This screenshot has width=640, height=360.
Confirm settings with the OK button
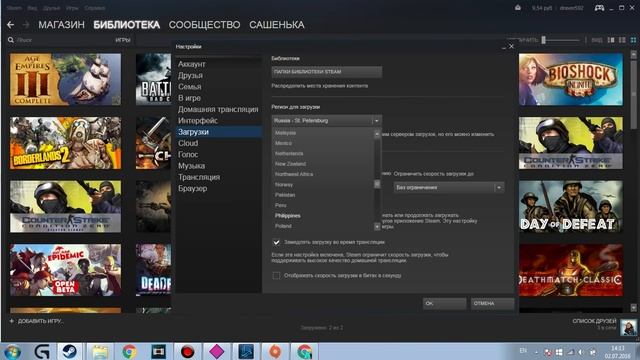pyautogui.click(x=444, y=303)
